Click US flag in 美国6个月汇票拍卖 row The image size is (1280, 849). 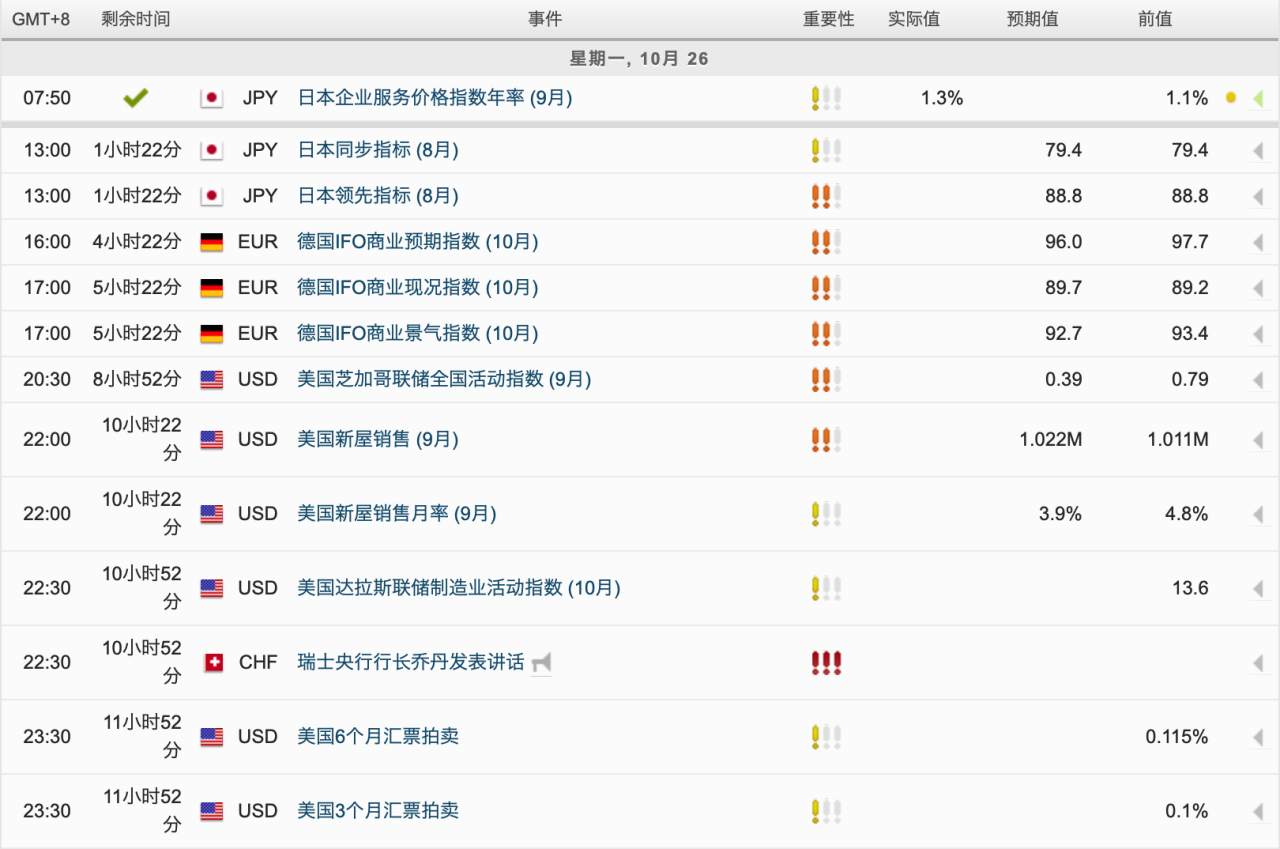coord(211,737)
